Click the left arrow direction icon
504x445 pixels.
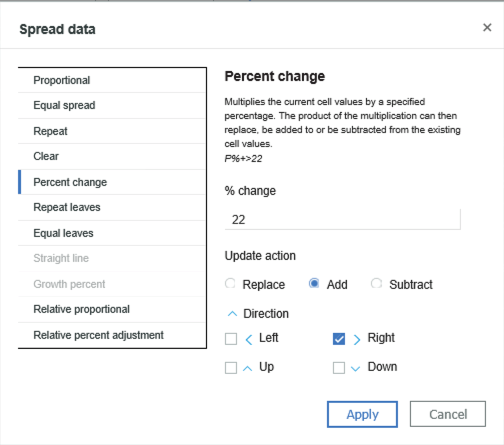pos(249,340)
